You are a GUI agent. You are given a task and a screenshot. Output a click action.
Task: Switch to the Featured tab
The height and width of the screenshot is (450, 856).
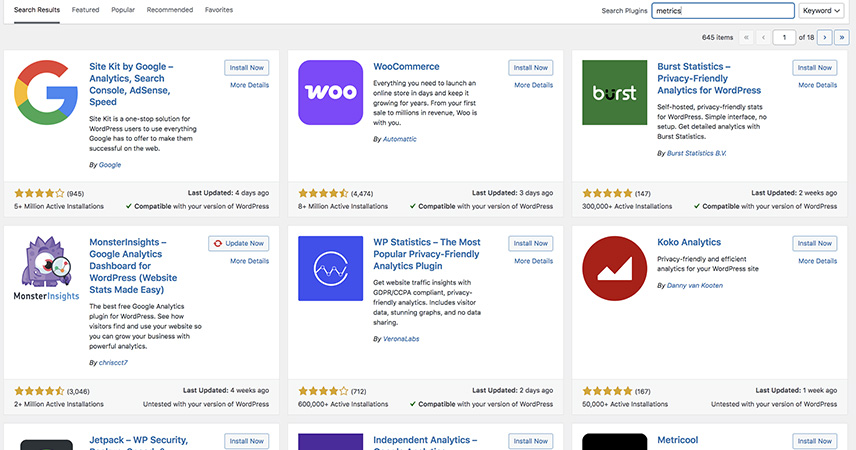85,10
